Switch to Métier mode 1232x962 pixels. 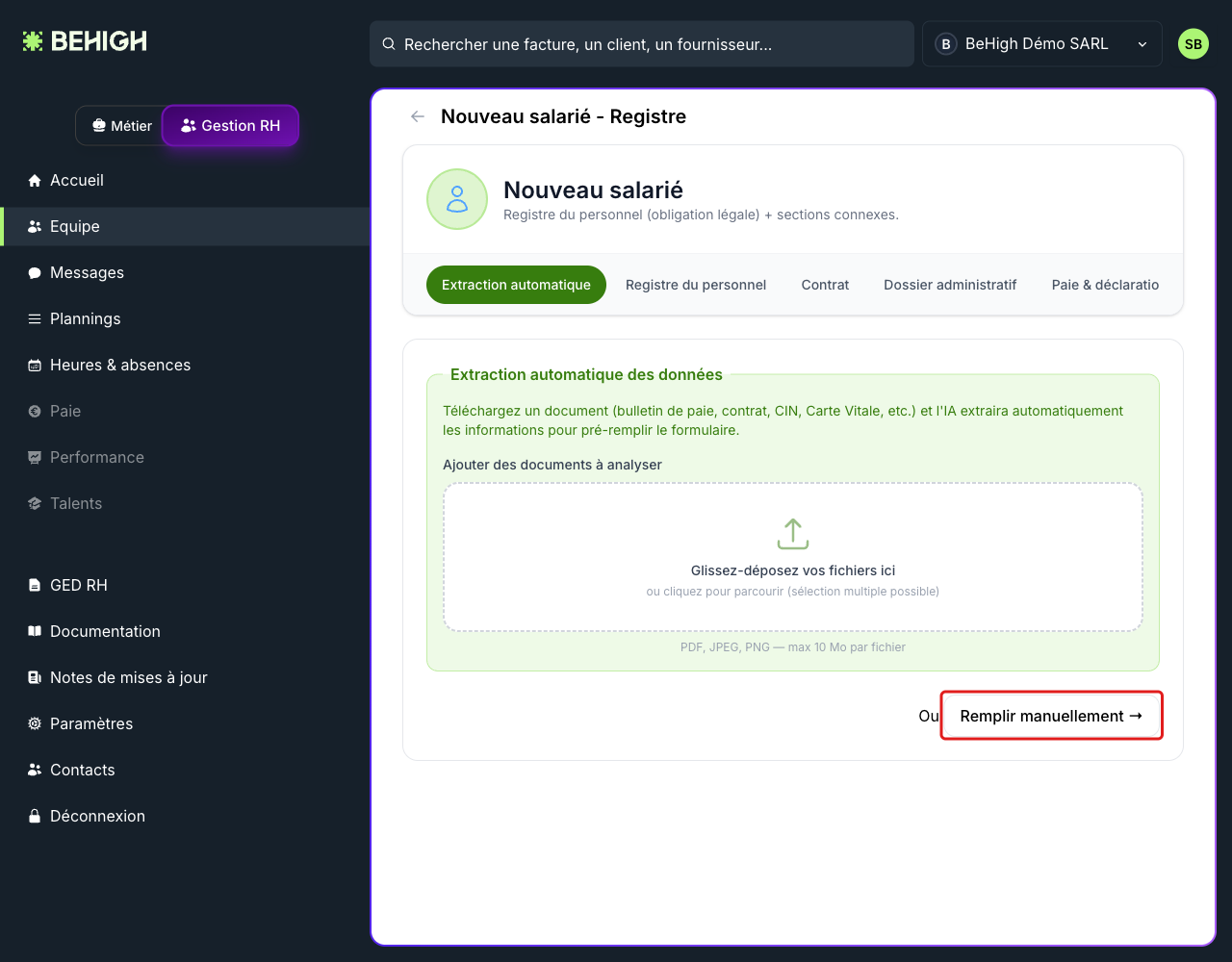(121, 126)
